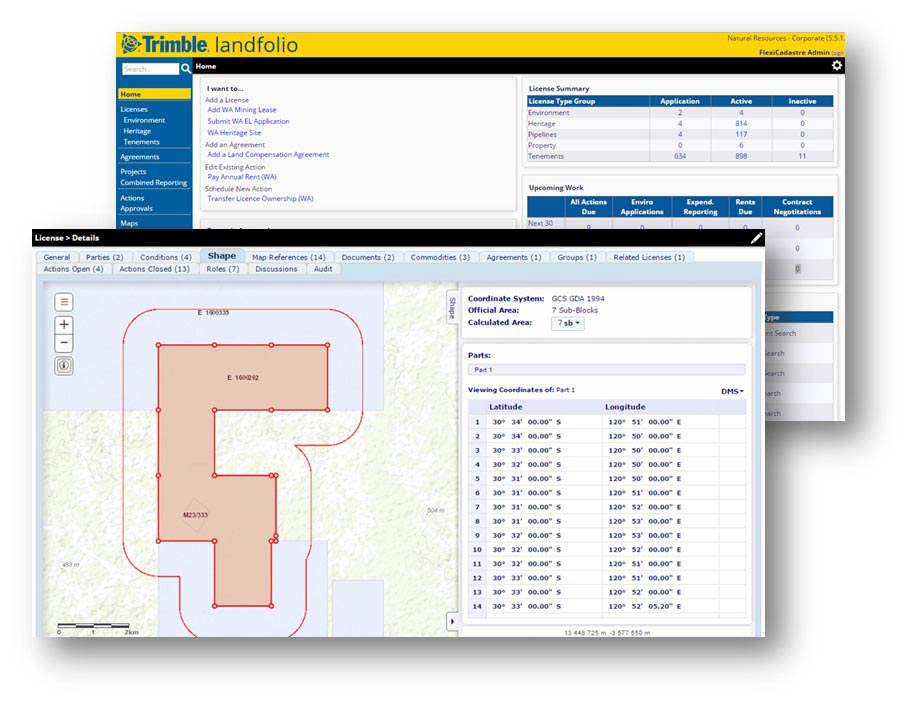Collapse the shape panel arrow at bottom

pyautogui.click(x=452, y=621)
